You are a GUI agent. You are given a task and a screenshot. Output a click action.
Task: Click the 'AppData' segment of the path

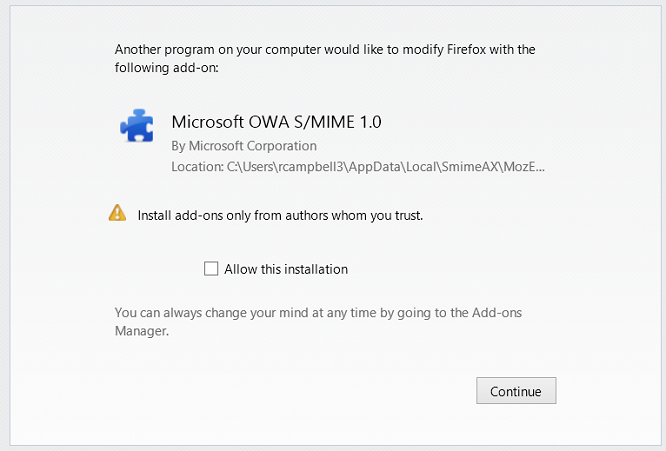pos(375,167)
